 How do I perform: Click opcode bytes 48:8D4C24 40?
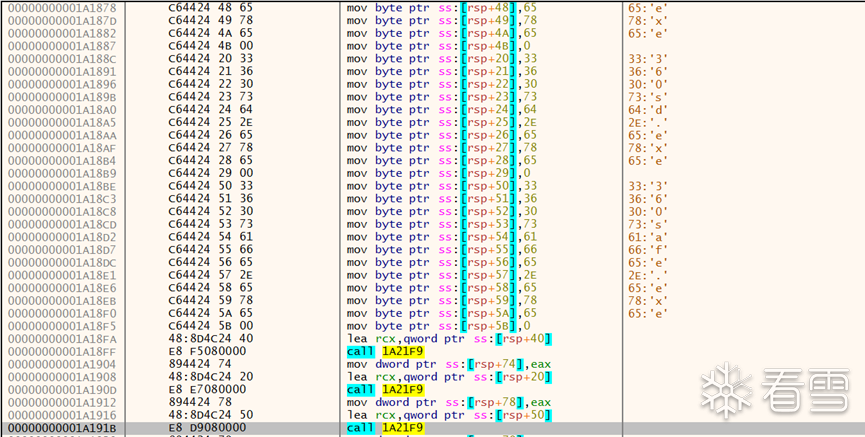[211, 339]
